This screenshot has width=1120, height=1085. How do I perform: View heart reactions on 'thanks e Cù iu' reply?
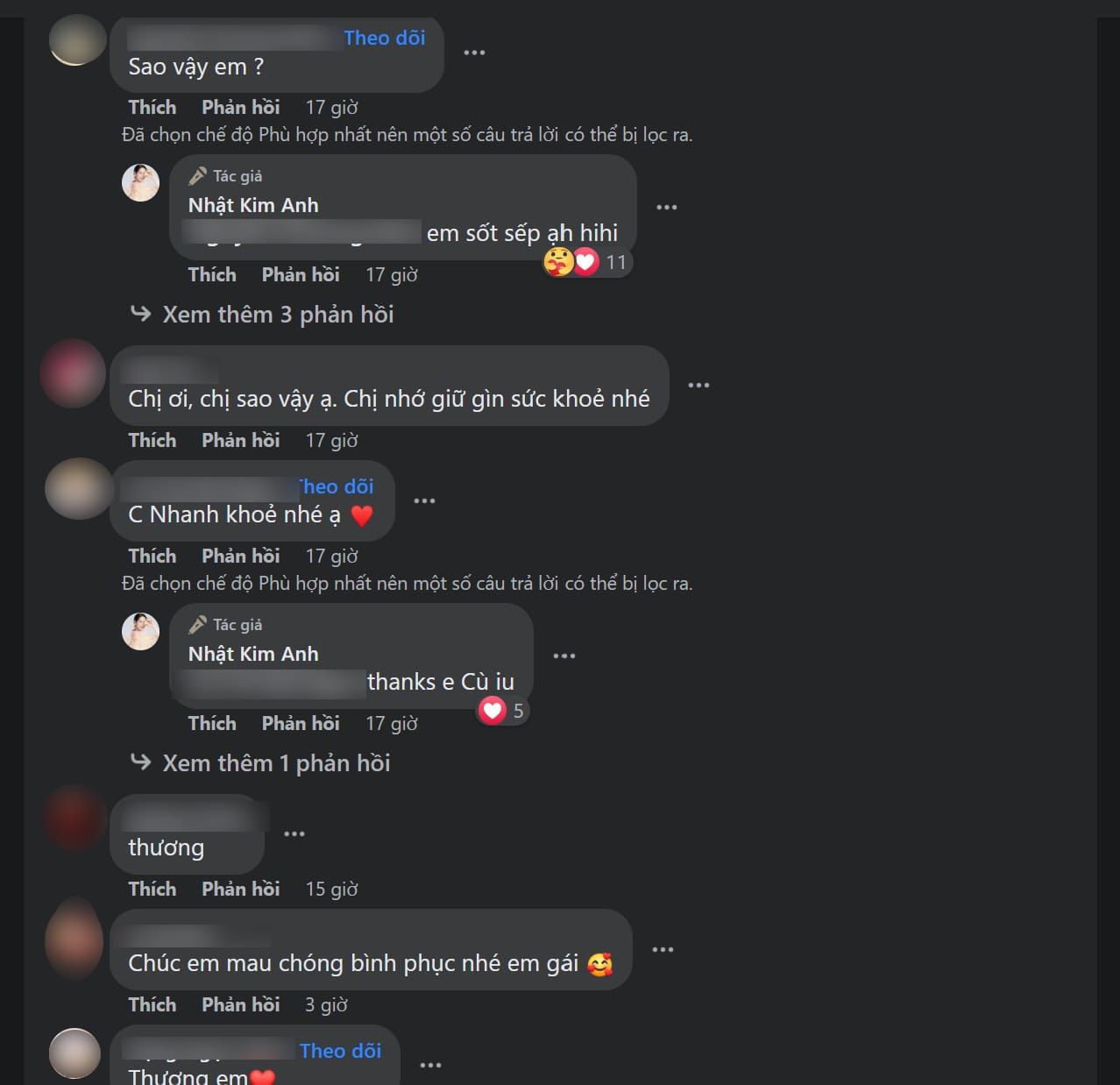coord(503,710)
